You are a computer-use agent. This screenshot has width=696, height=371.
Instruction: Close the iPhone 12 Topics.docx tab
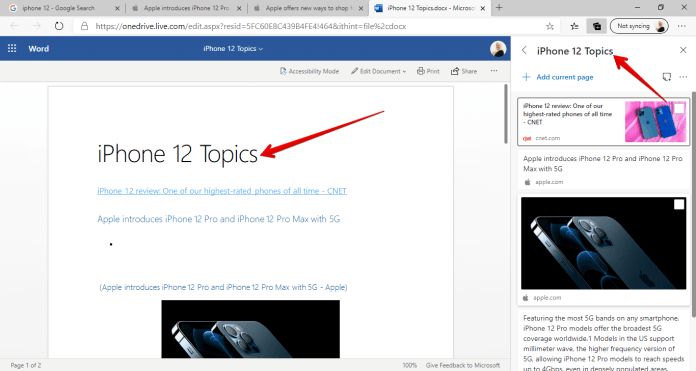483,8
